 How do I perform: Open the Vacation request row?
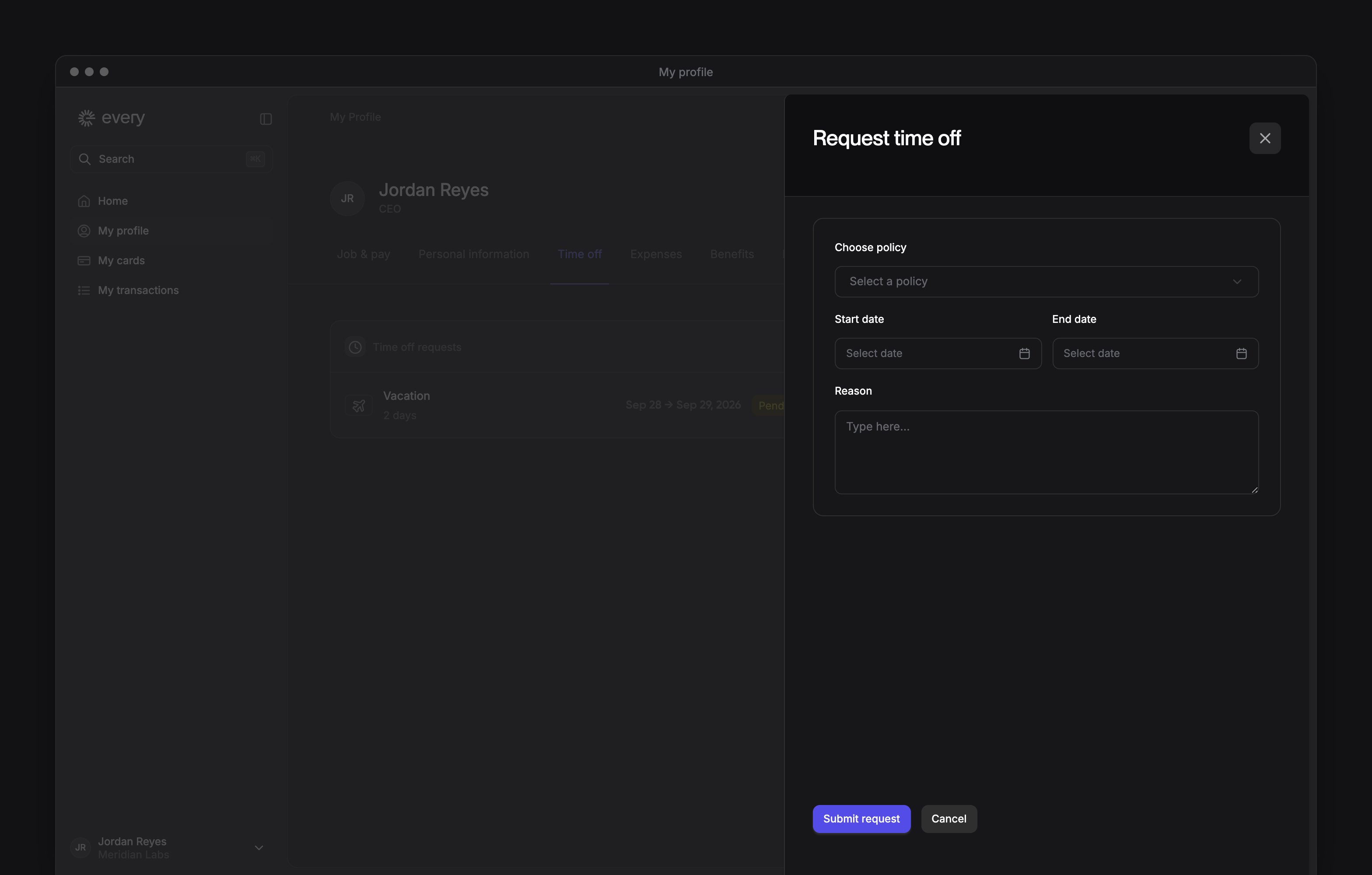click(x=557, y=406)
